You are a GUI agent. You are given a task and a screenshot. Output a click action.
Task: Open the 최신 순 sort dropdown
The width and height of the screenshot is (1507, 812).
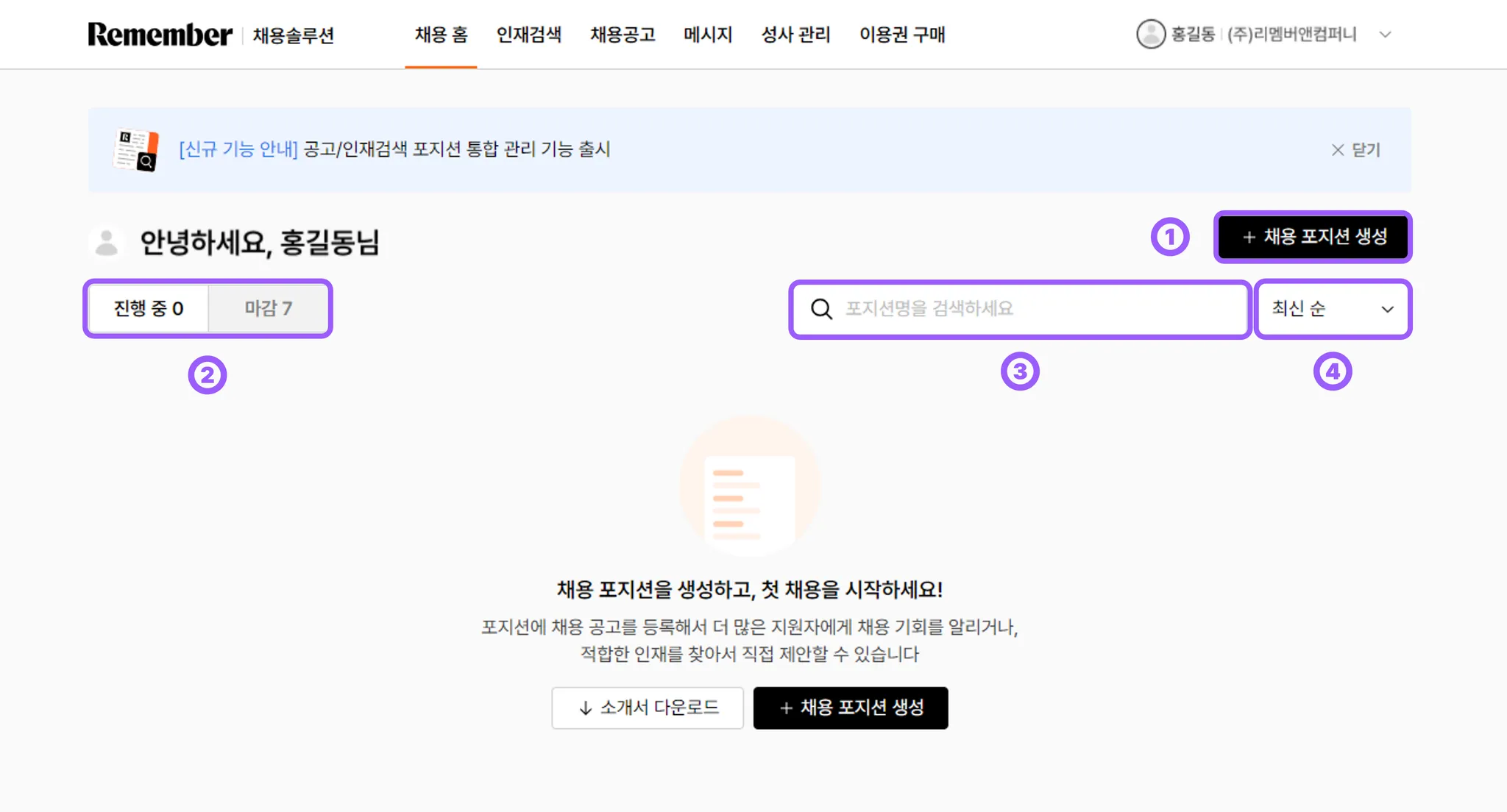coord(1333,309)
